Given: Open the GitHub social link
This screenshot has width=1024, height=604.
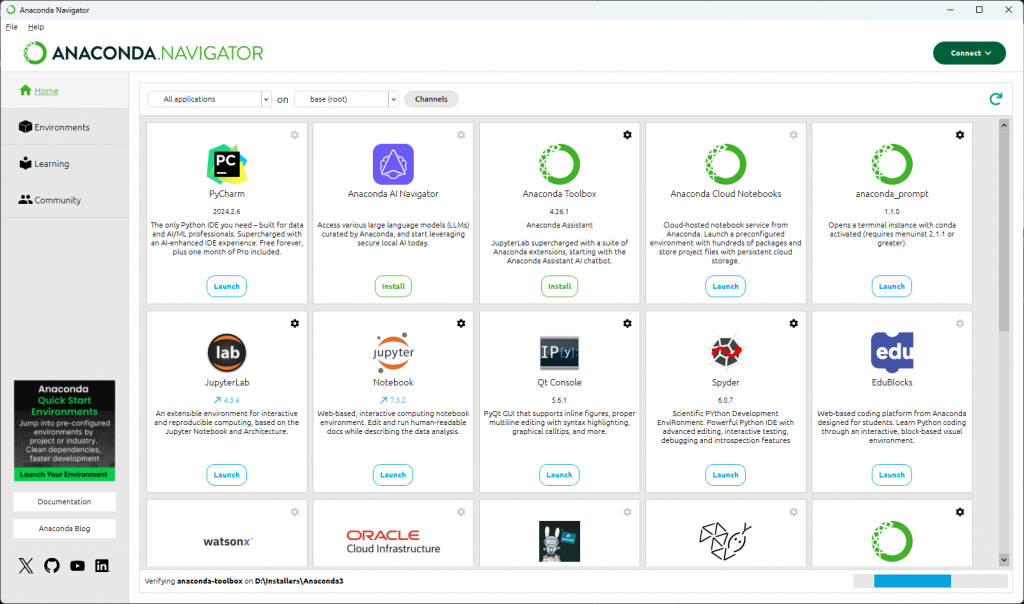Looking at the screenshot, I should [x=52, y=565].
